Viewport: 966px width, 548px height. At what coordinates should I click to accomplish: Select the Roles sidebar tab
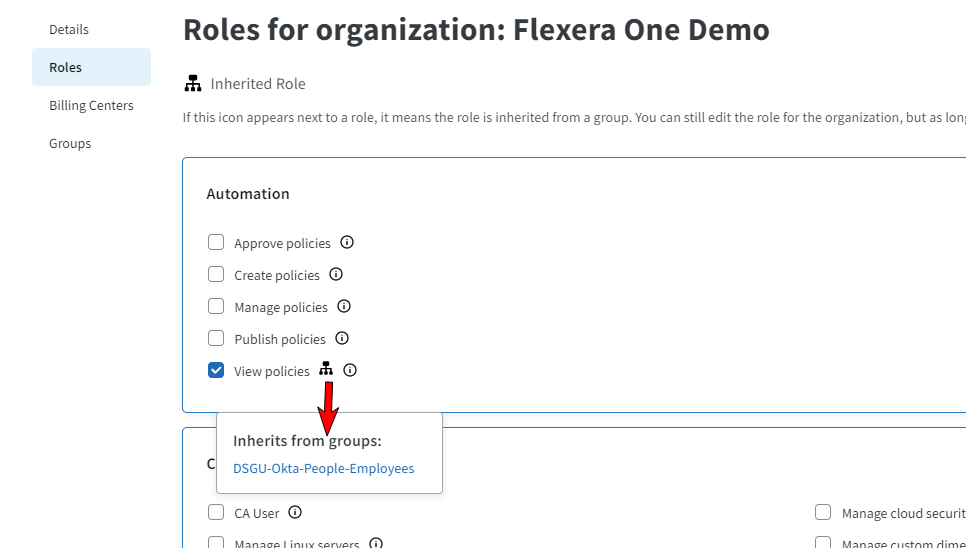(x=66, y=67)
